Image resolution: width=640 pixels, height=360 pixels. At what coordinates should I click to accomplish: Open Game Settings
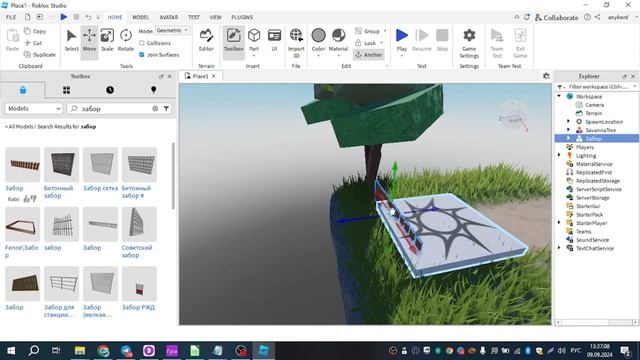pos(469,43)
